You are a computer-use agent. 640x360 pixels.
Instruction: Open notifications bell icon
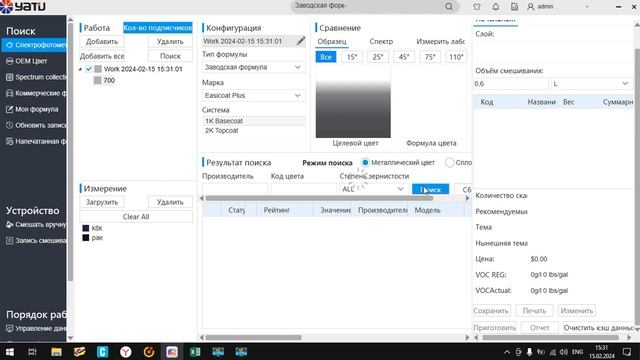pos(496,7)
